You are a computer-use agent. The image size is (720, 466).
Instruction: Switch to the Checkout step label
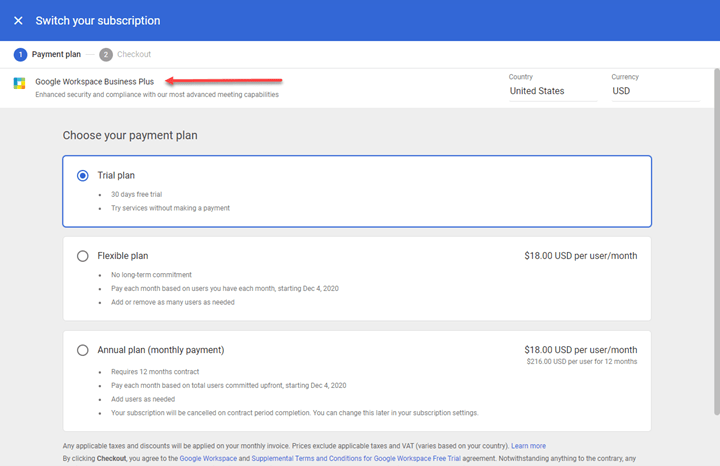(x=134, y=54)
